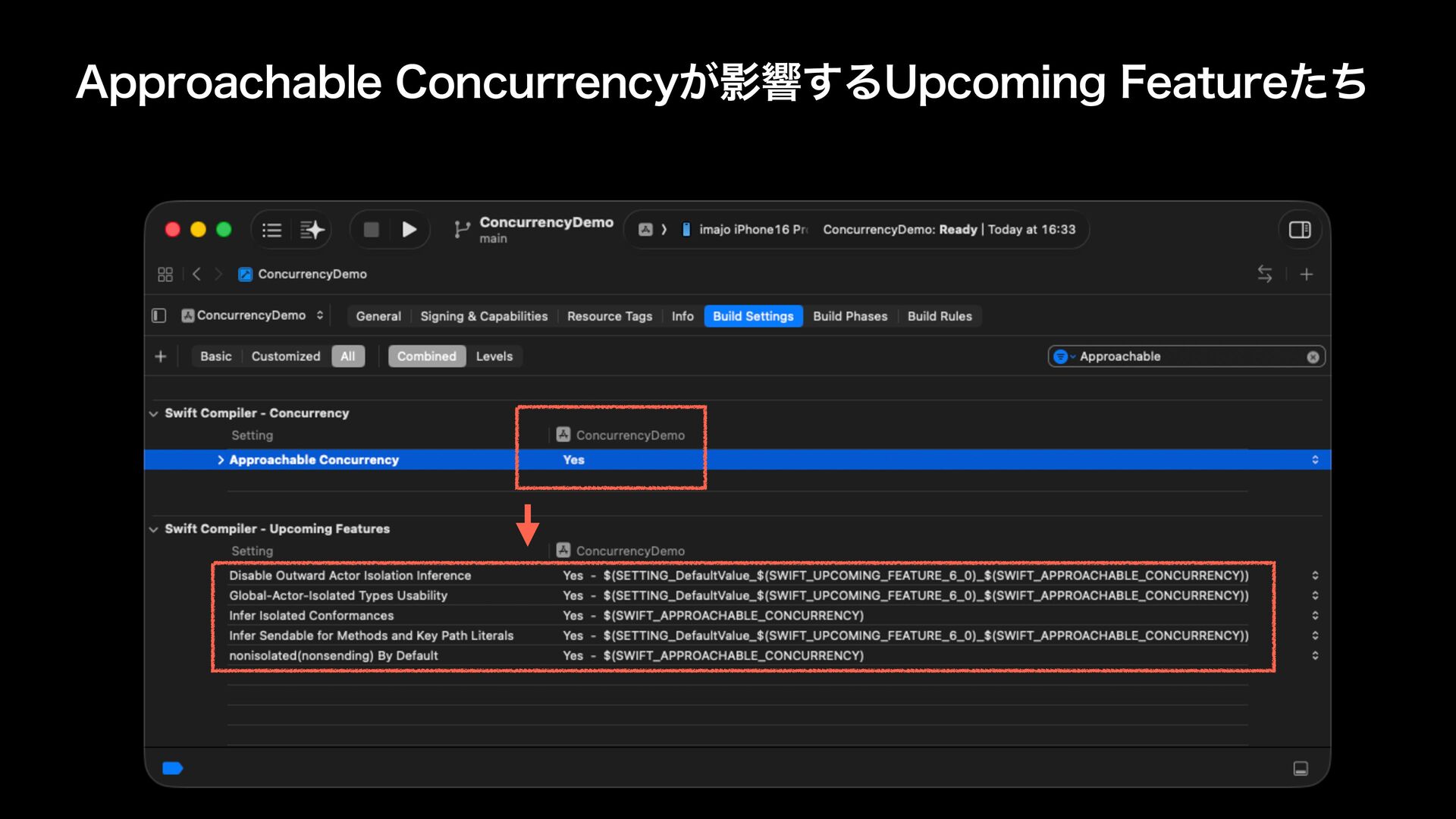Switch to the Build Phases tab

[849, 316]
